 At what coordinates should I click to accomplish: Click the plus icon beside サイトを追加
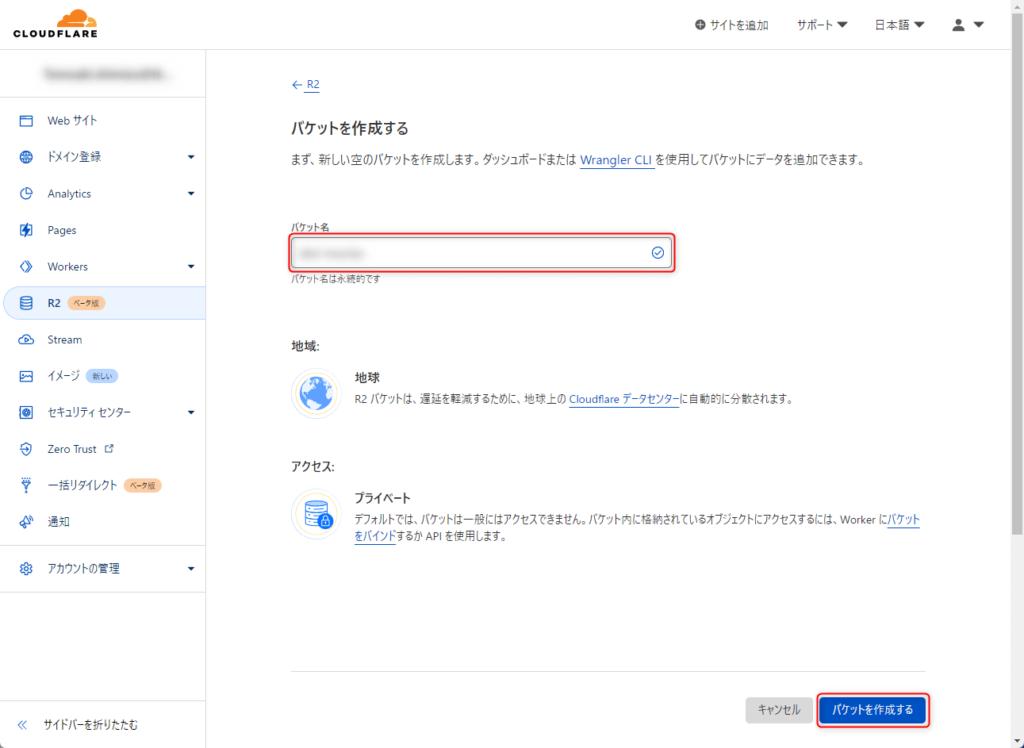(x=700, y=25)
